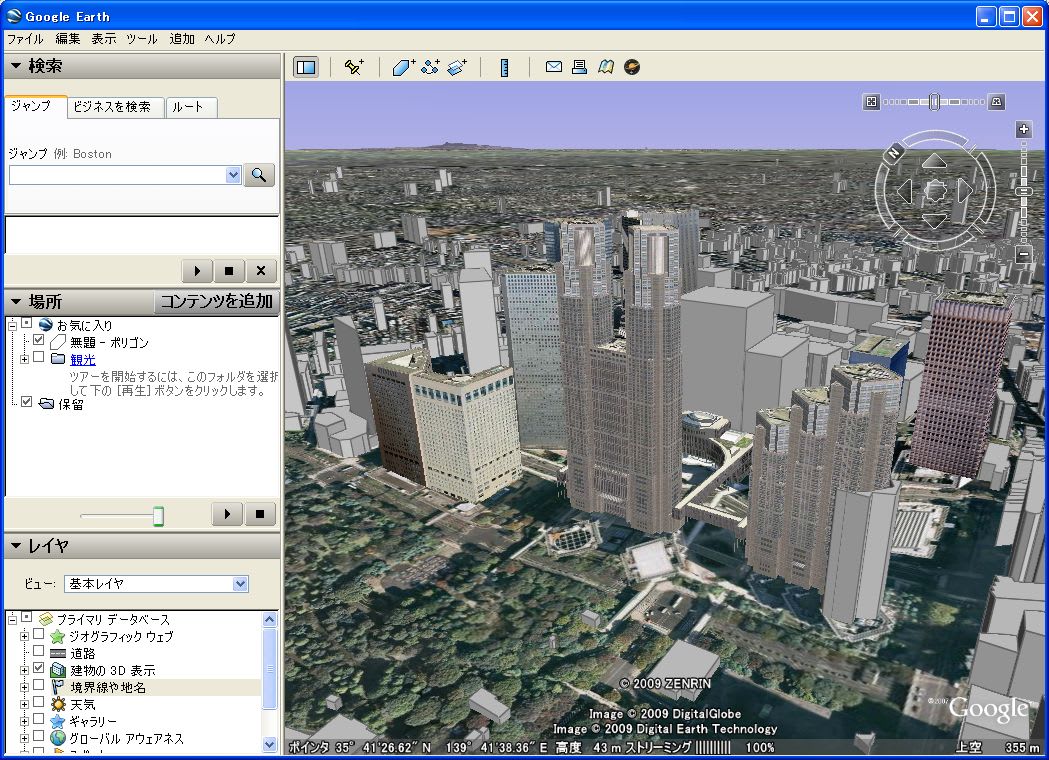Add a polygon with the toolbar tool
This screenshot has height=760, width=1049.
pos(403,67)
